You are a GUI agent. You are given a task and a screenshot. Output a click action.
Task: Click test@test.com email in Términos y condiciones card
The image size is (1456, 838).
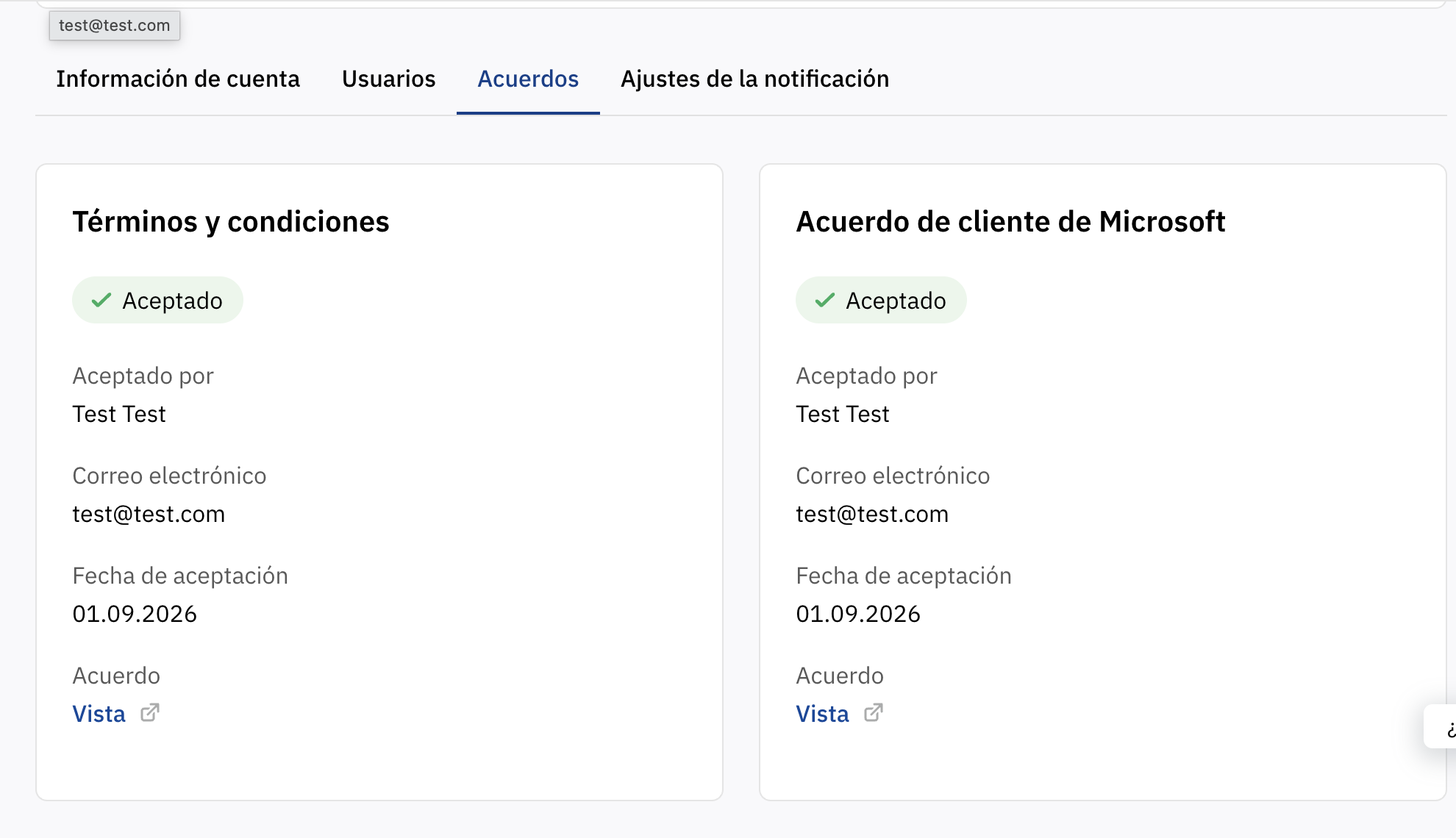click(x=149, y=514)
